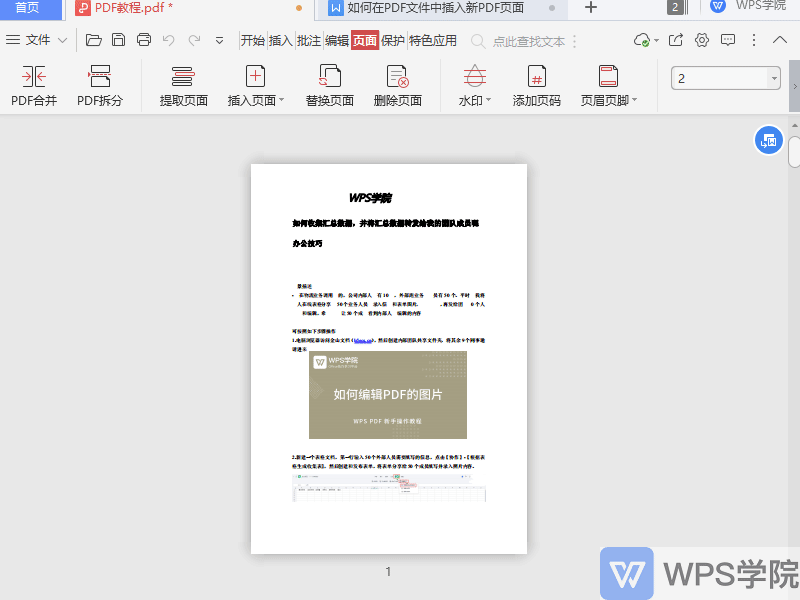Click the WPS学院 heading in document
This screenshot has width=800, height=600.
pyautogui.click(x=370, y=198)
